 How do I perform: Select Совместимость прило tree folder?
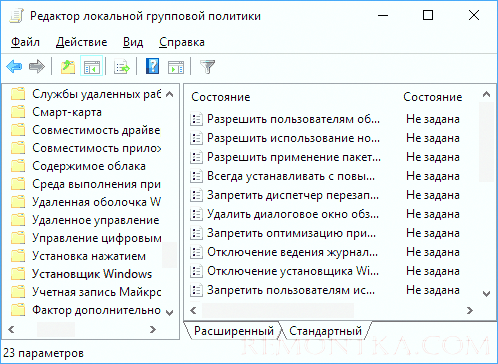pyautogui.click(x=86, y=148)
